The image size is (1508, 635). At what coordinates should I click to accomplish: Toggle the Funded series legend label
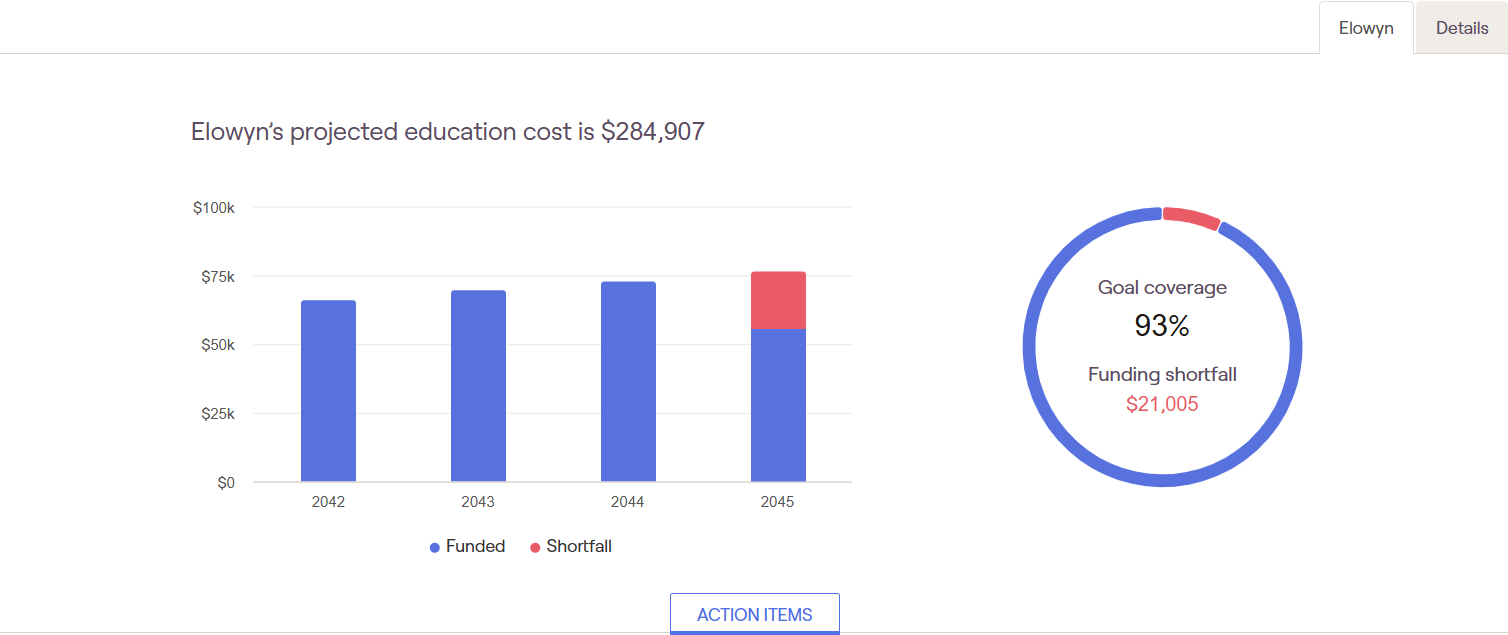[x=475, y=546]
